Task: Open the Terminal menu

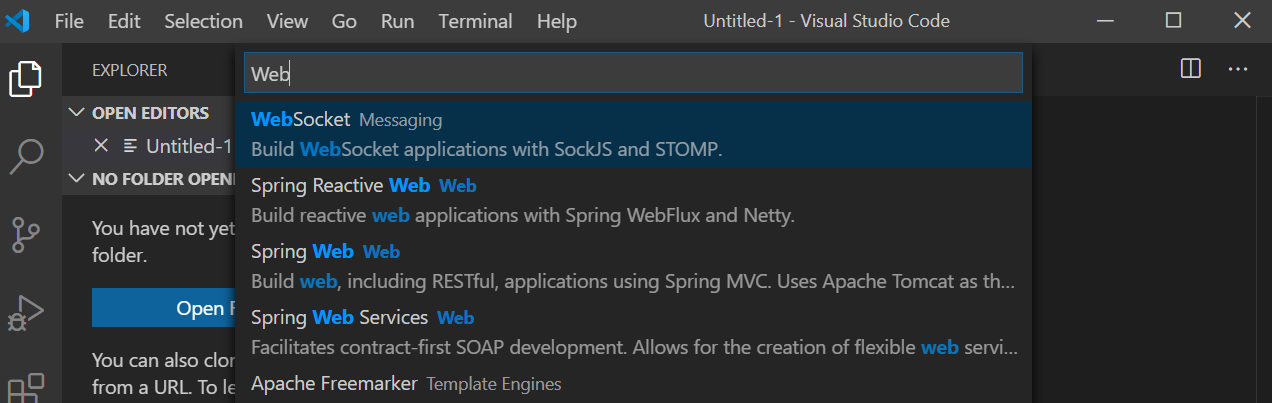Action: [475, 20]
